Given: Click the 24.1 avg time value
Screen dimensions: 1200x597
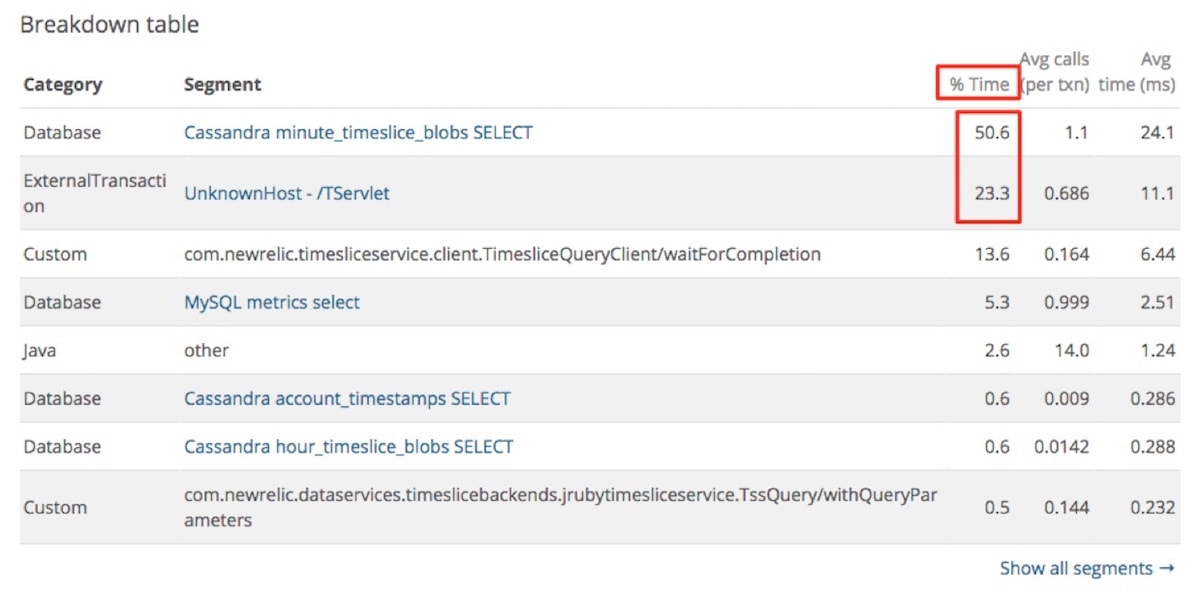Looking at the screenshot, I should (x=1157, y=132).
